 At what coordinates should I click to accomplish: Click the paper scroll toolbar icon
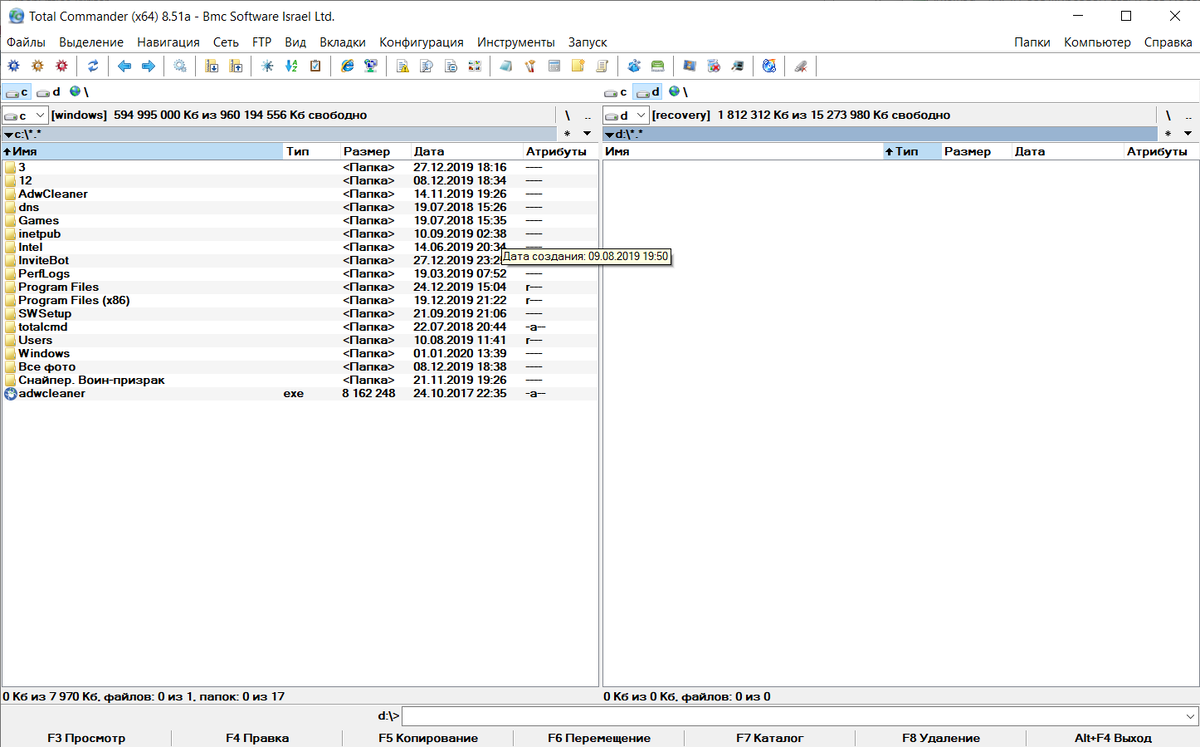coord(602,66)
